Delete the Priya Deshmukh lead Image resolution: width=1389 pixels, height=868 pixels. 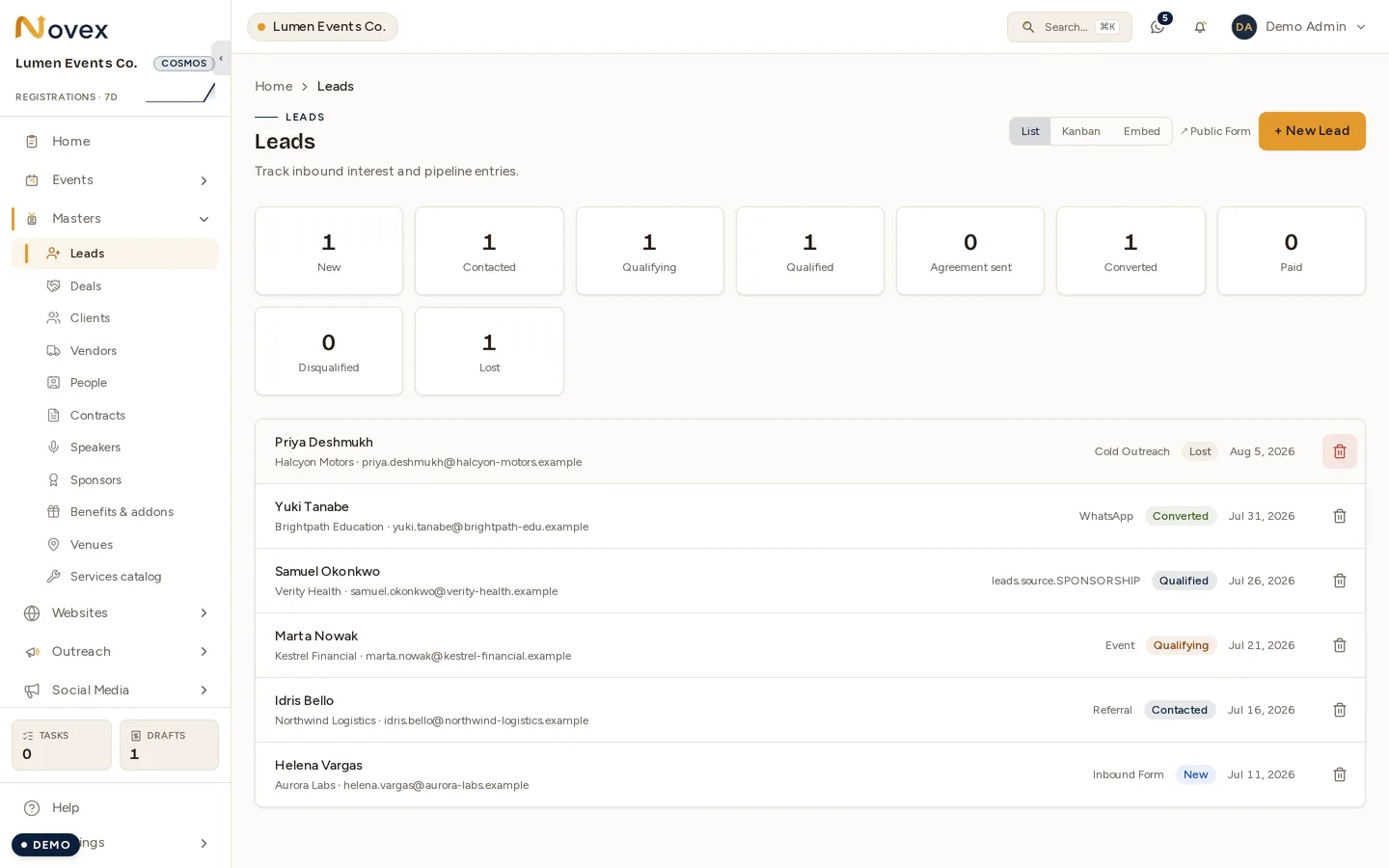(x=1340, y=451)
